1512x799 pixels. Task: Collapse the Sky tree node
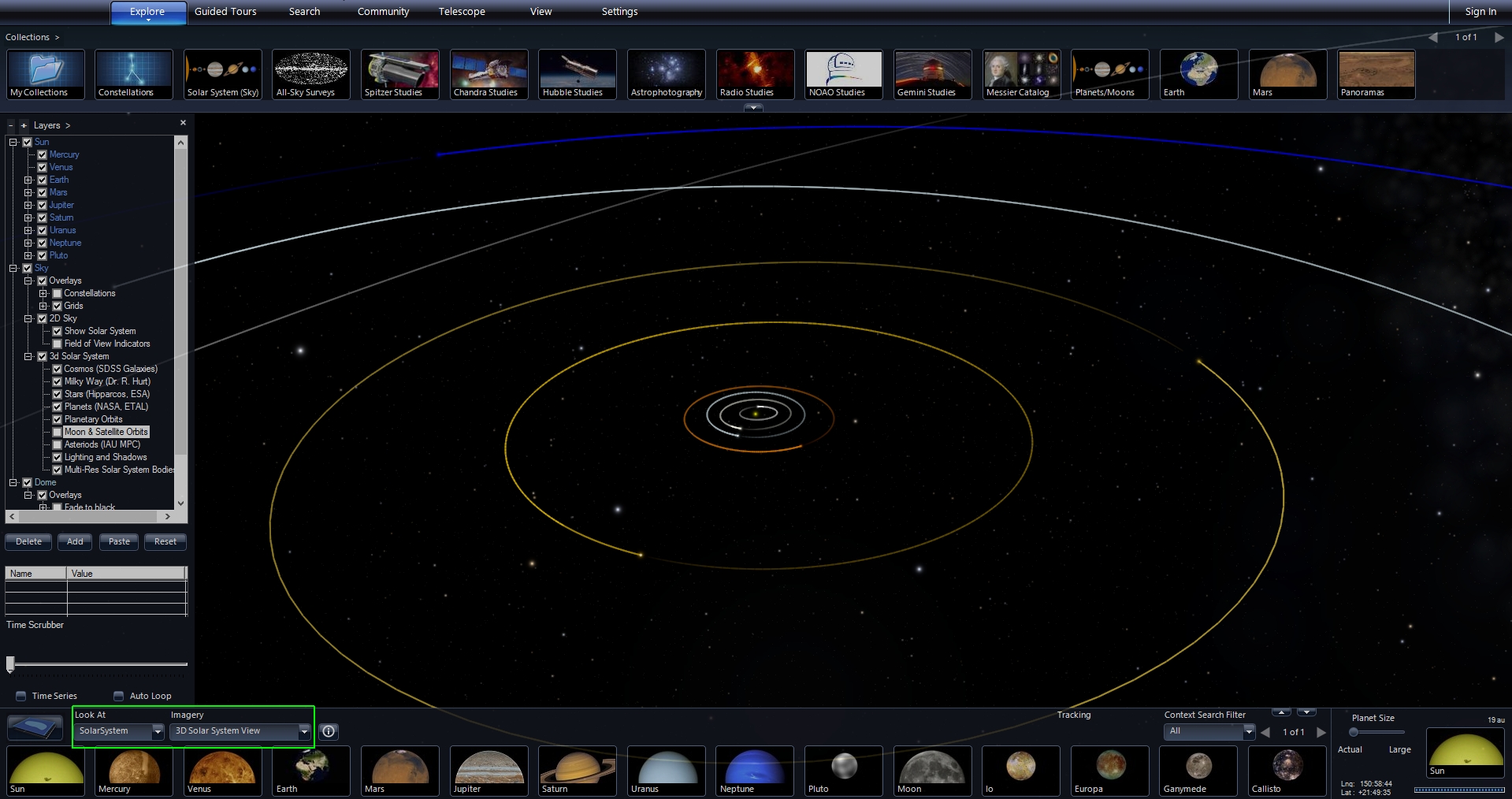pos(13,268)
